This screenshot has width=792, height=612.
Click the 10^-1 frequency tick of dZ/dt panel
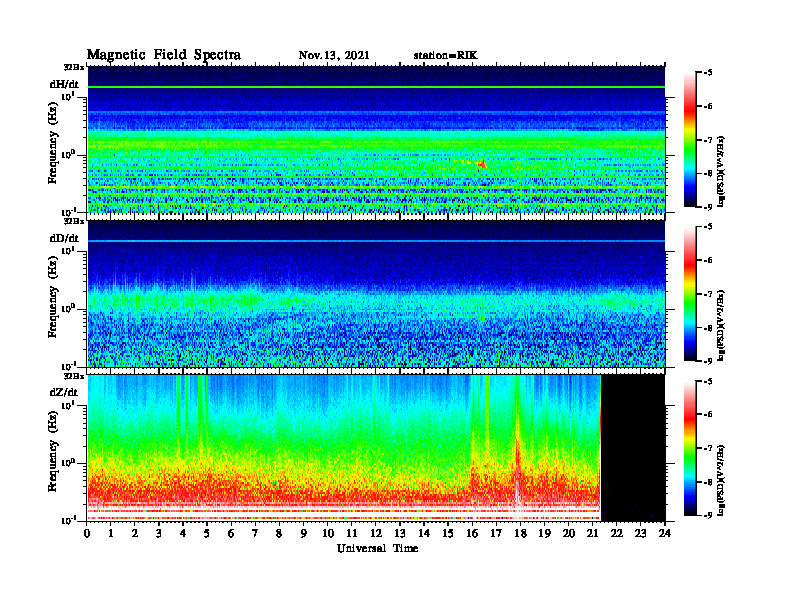tap(69, 520)
